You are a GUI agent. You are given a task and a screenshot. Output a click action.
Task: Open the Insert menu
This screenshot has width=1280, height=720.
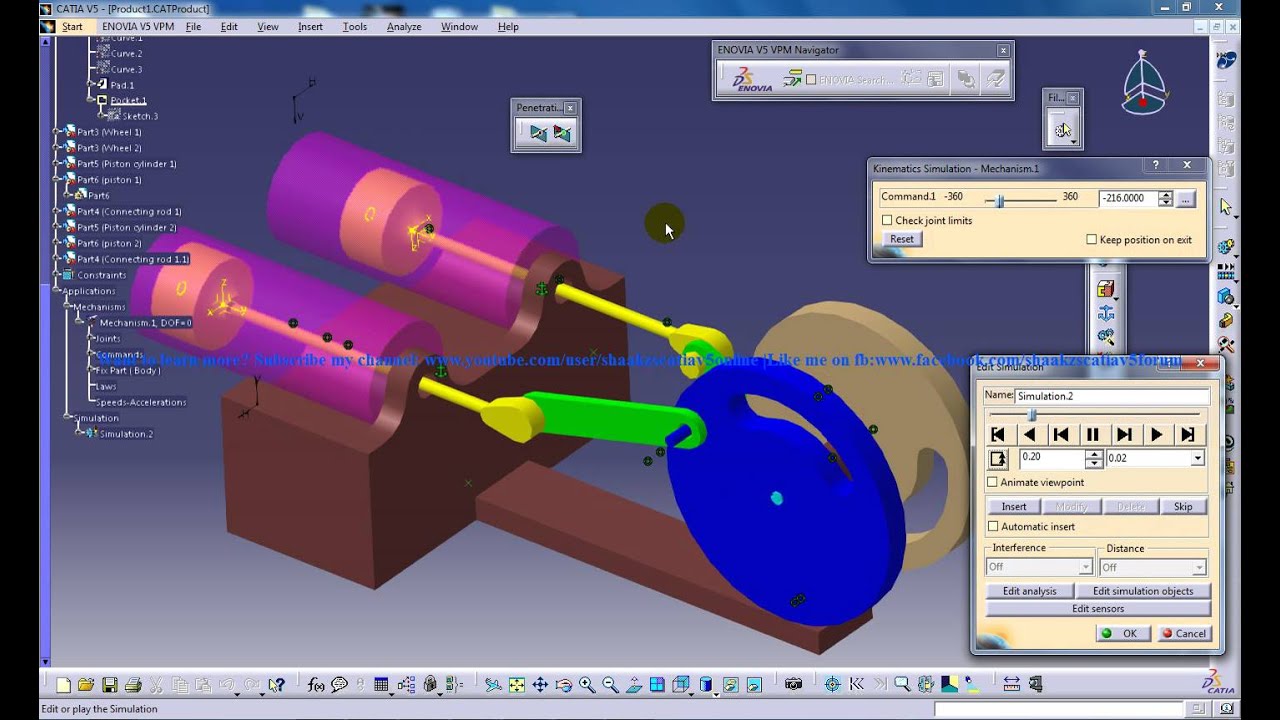tap(310, 27)
